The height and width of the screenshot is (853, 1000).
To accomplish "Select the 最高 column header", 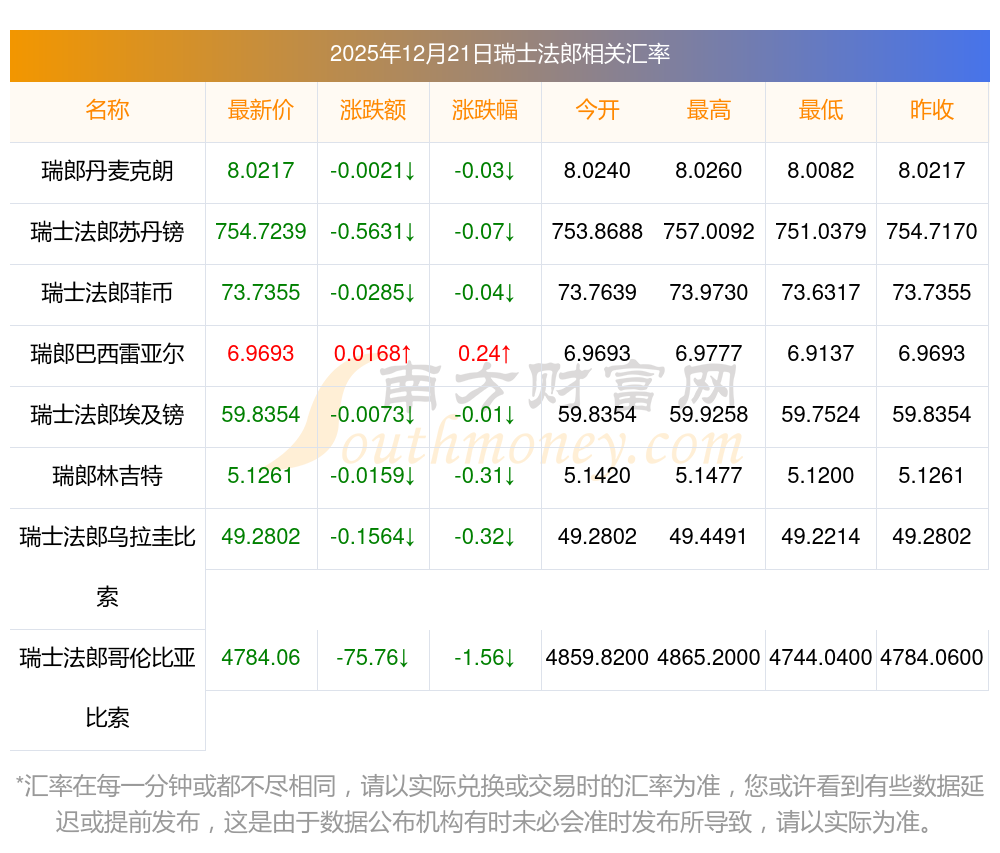I will point(709,110).
